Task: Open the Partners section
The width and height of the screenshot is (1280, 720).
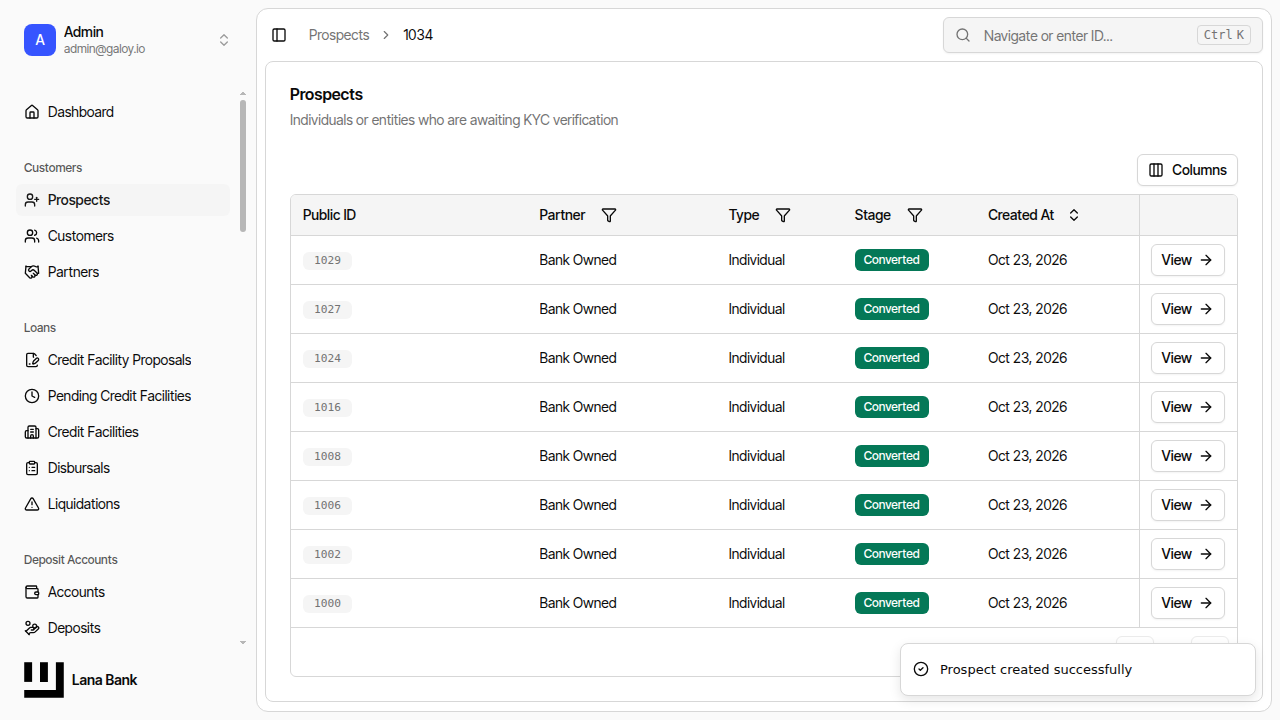Action: pos(123,272)
